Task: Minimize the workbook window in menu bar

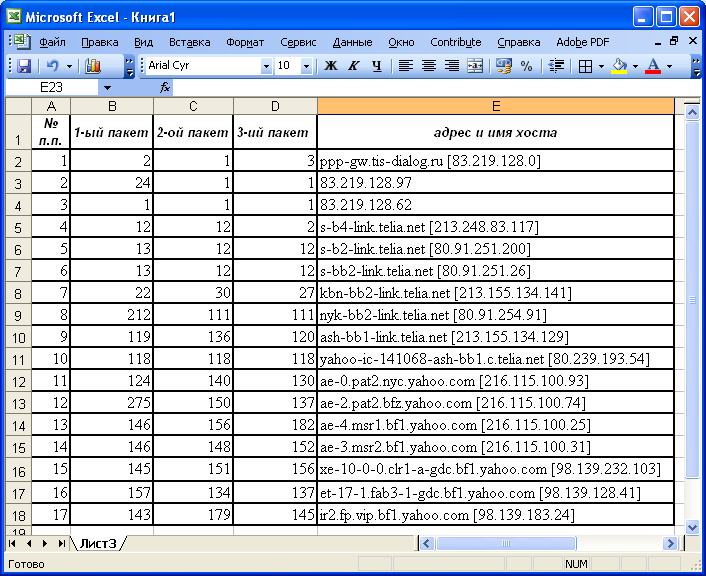Action: pyautogui.click(x=658, y=42)
